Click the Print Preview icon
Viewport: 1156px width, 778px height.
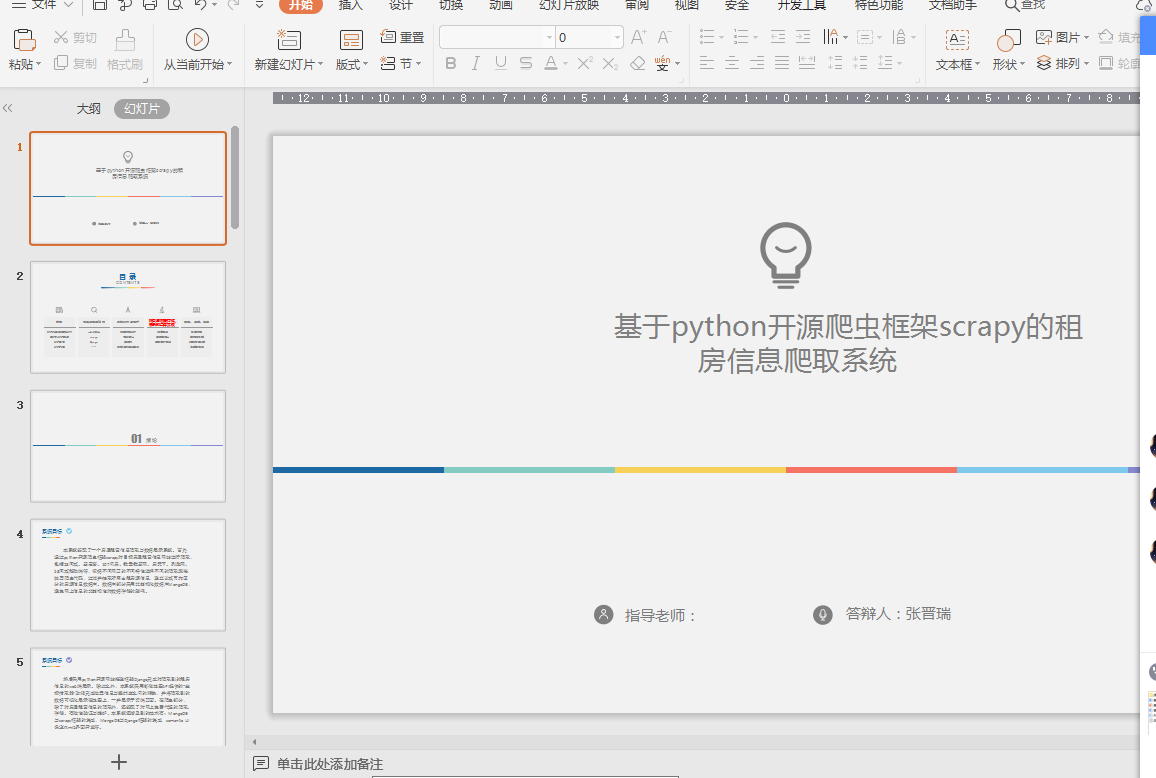click(175, 4)
